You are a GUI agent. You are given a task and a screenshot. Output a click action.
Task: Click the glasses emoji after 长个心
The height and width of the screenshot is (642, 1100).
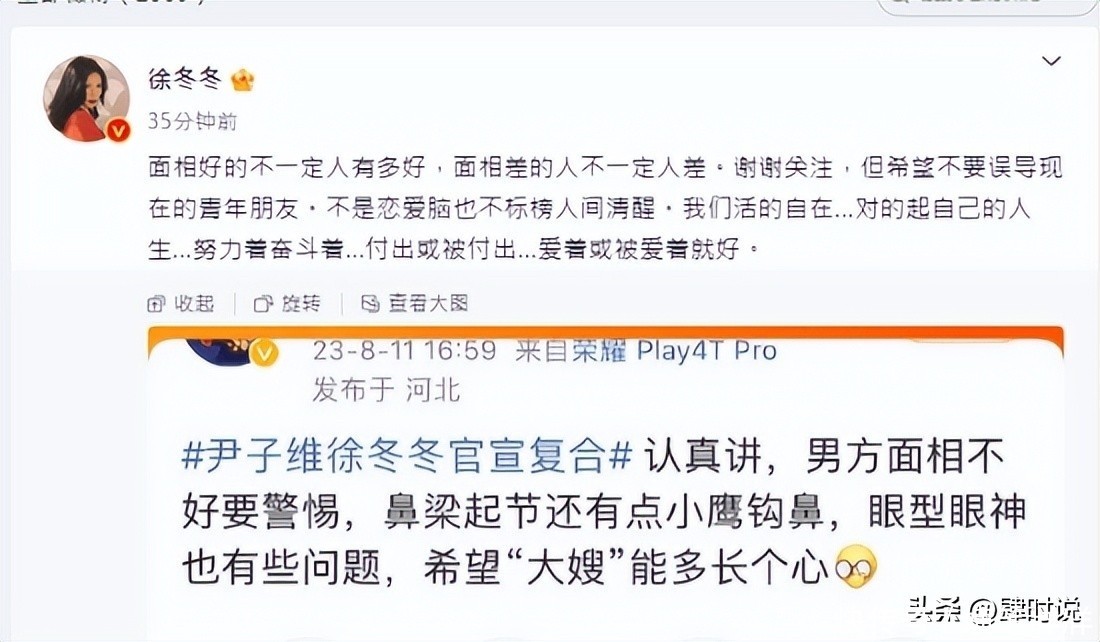click(856, 566)
